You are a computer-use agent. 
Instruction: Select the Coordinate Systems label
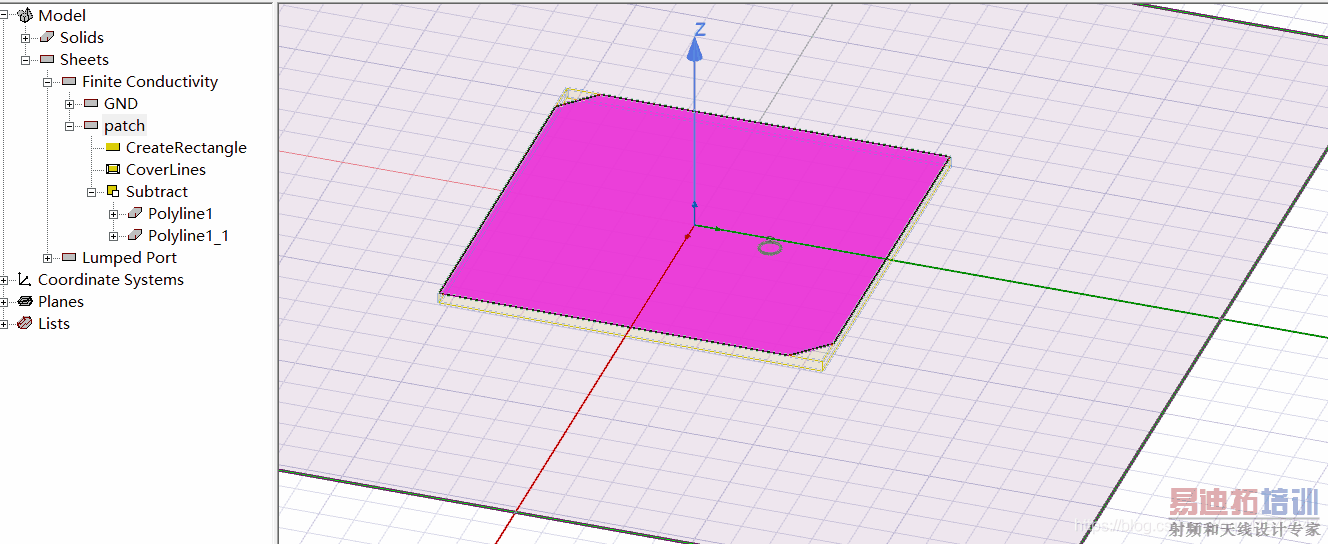[x=111, y=279]
